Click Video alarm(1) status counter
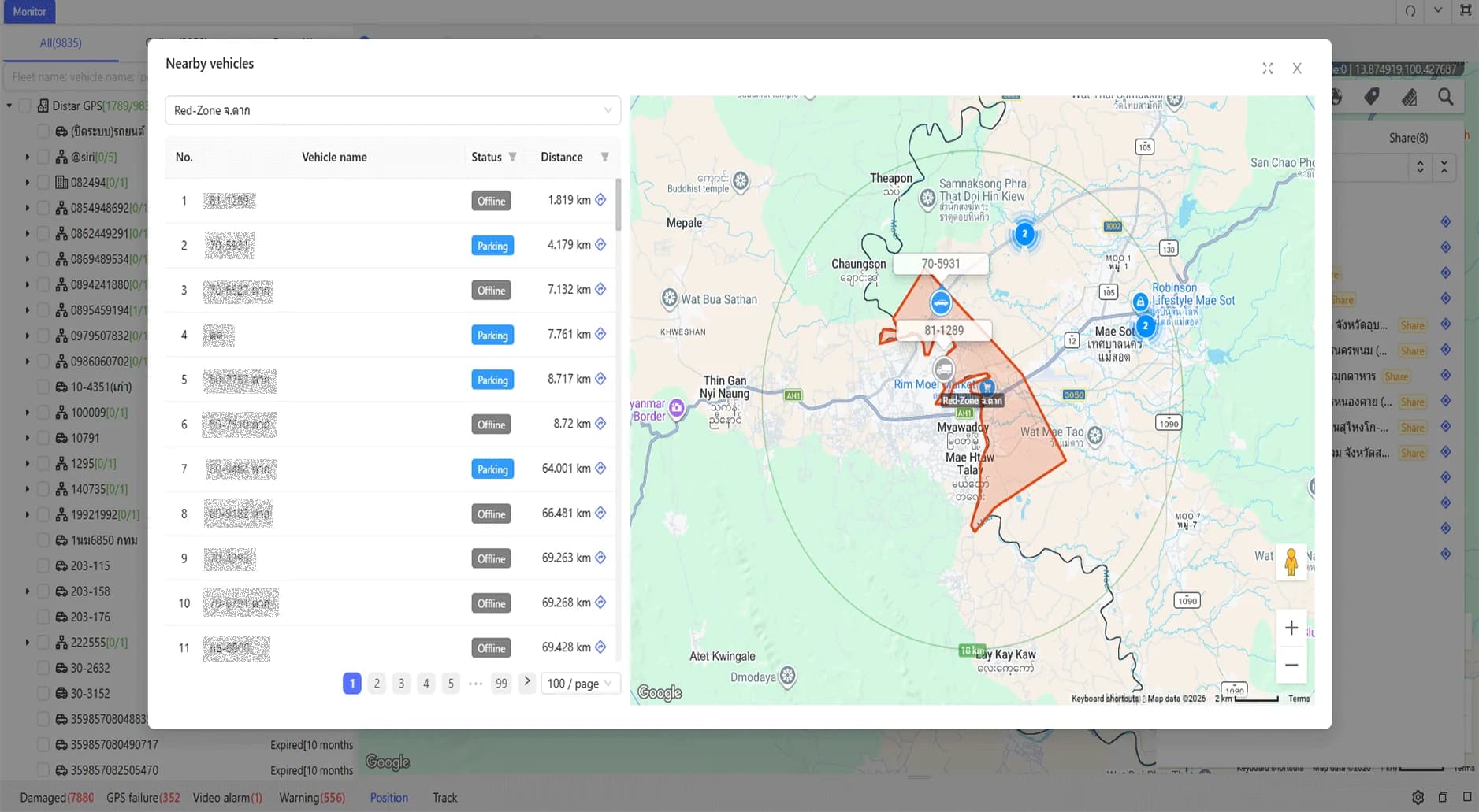Viewport: 1479px width, 812px height. pyautogui.click(x=228, y=797)
